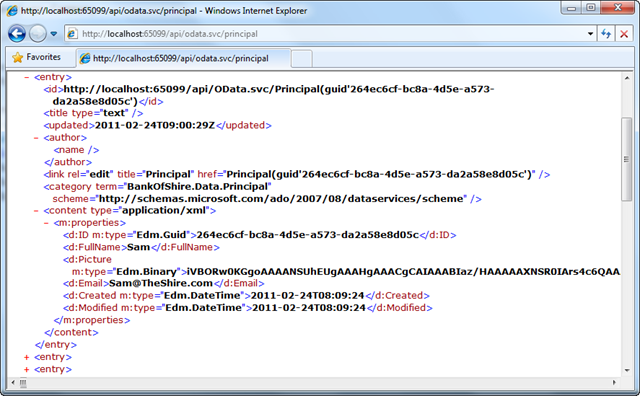
Task: Click the closing </content> tag
Action: tap(71, 332)
